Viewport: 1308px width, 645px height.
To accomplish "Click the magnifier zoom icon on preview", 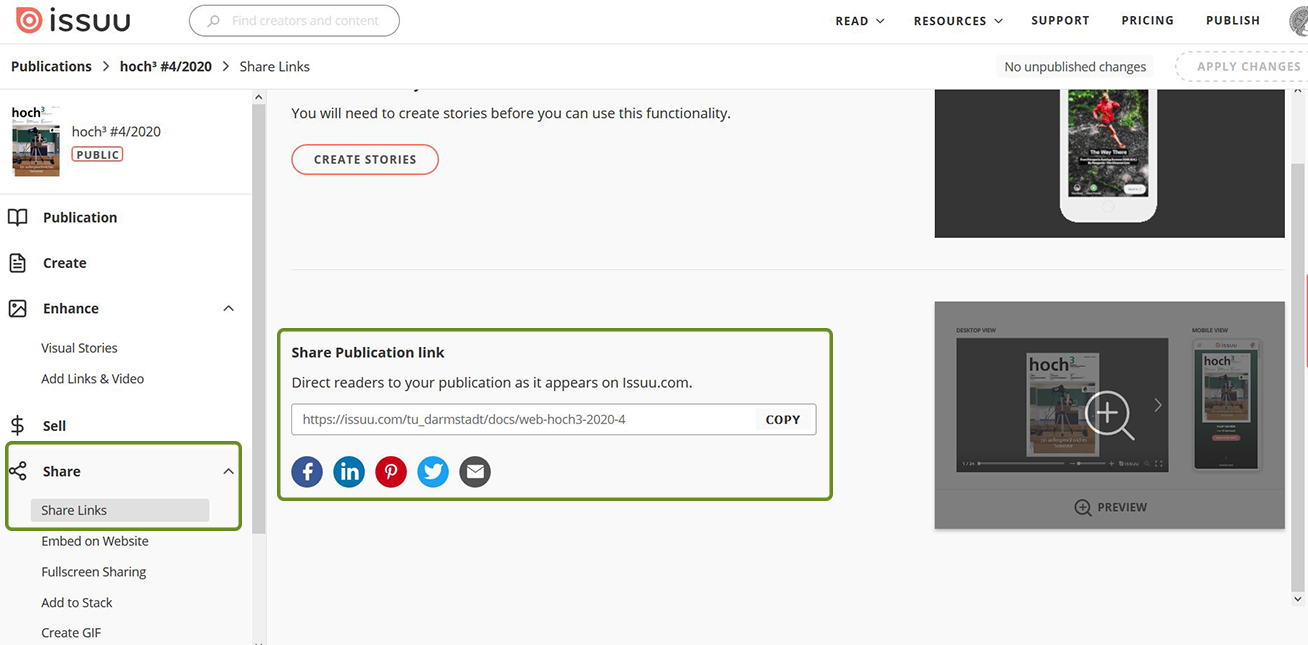I will [x=1110, y=414].
